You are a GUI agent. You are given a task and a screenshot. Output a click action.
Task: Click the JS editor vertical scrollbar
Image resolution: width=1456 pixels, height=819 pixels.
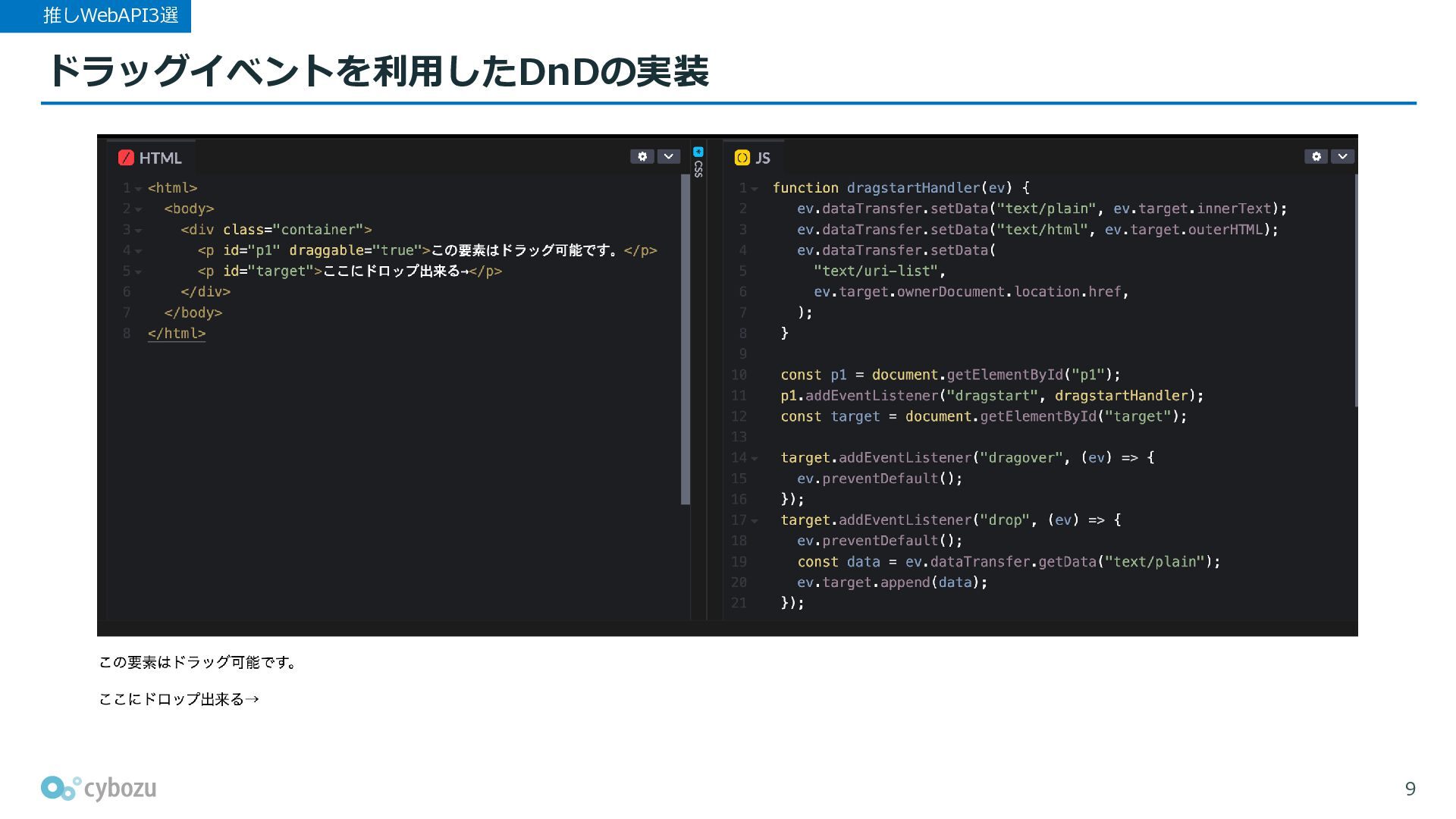pyautogui.click(x=1355, y=290)
